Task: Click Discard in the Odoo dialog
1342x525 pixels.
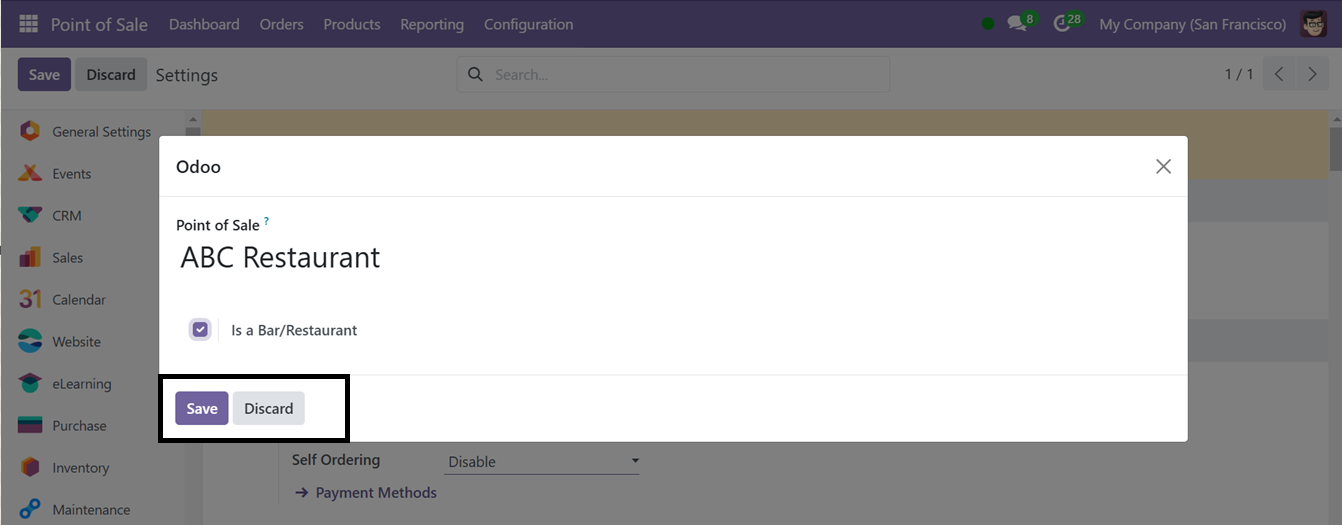Action: [269, 408]
